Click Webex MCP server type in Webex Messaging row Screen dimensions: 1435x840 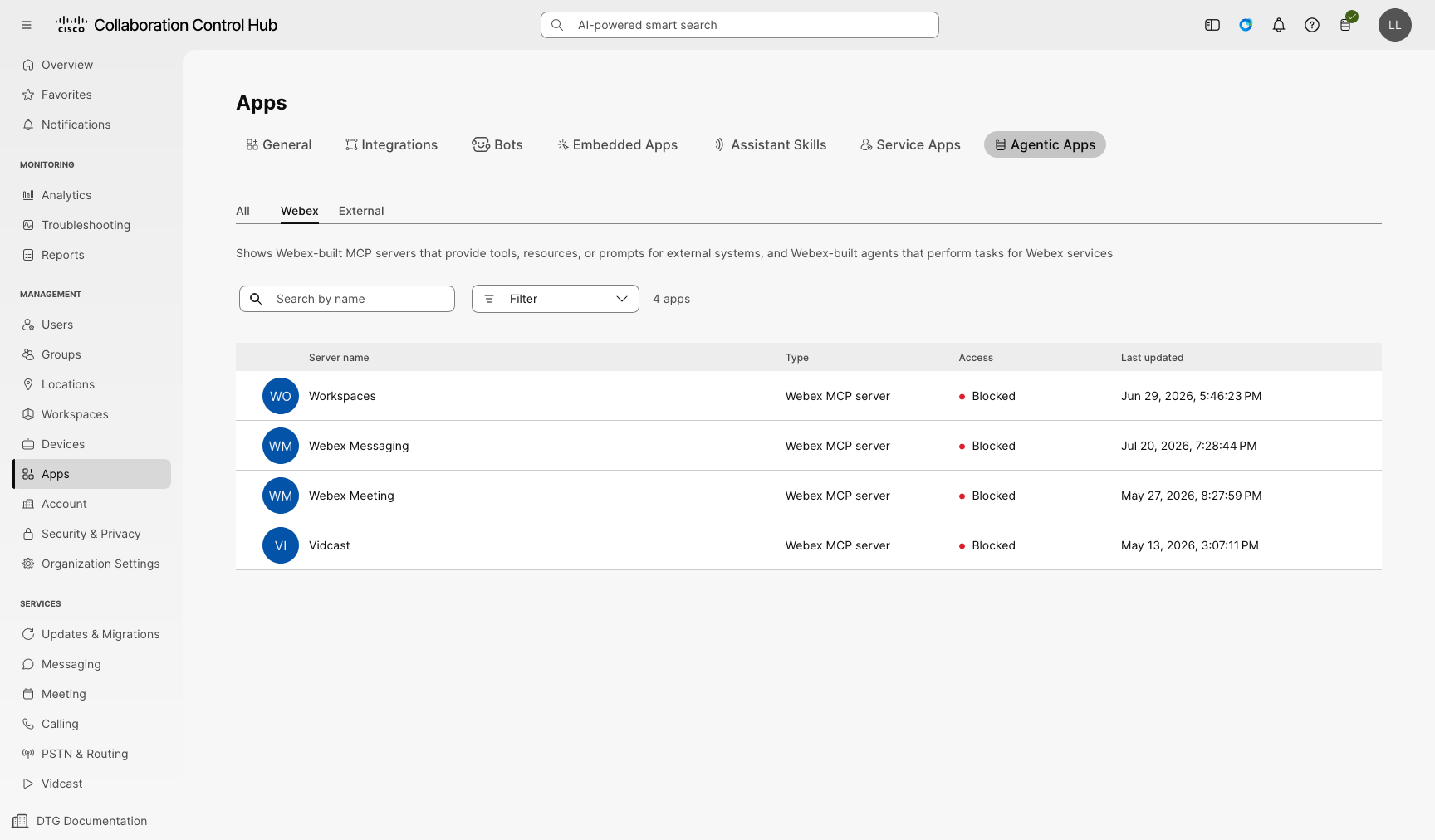(x=838, y=446)
